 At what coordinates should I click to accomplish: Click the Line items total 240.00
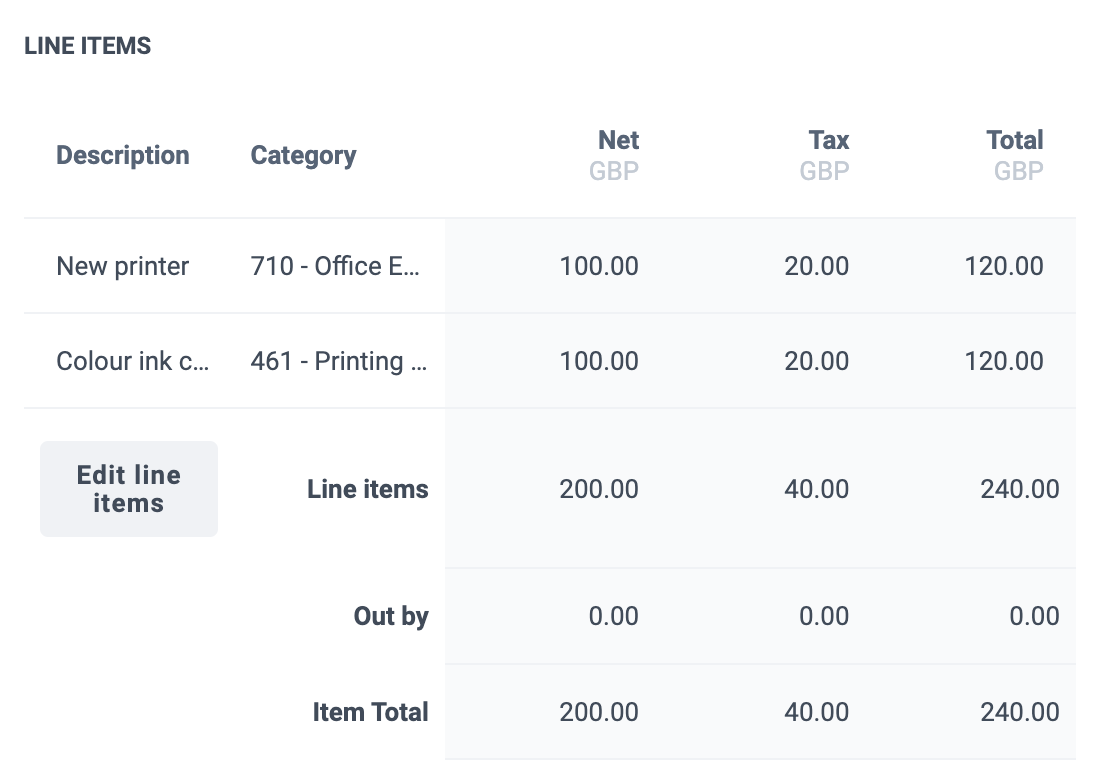(1020, 489)
